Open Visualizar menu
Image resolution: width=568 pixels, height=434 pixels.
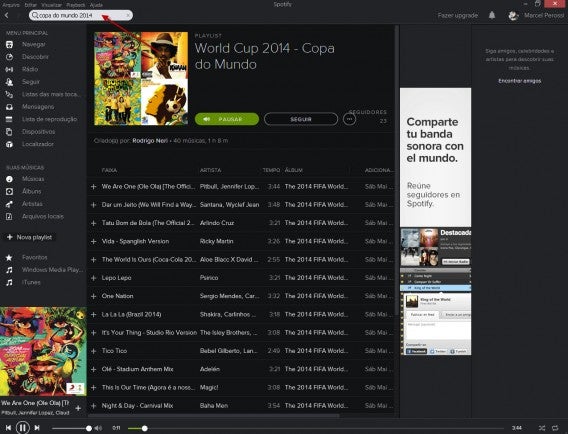(x=51, y=5)
